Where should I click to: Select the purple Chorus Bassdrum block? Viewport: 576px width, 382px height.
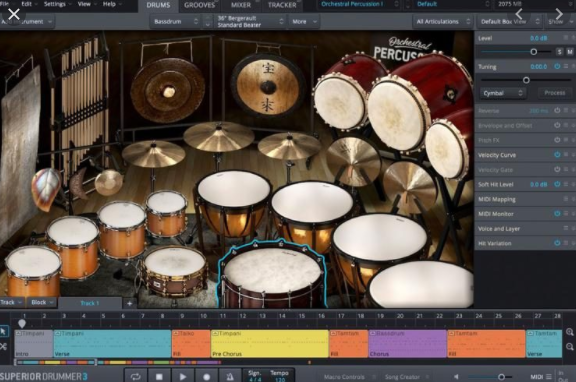click(x=408, y=344)
